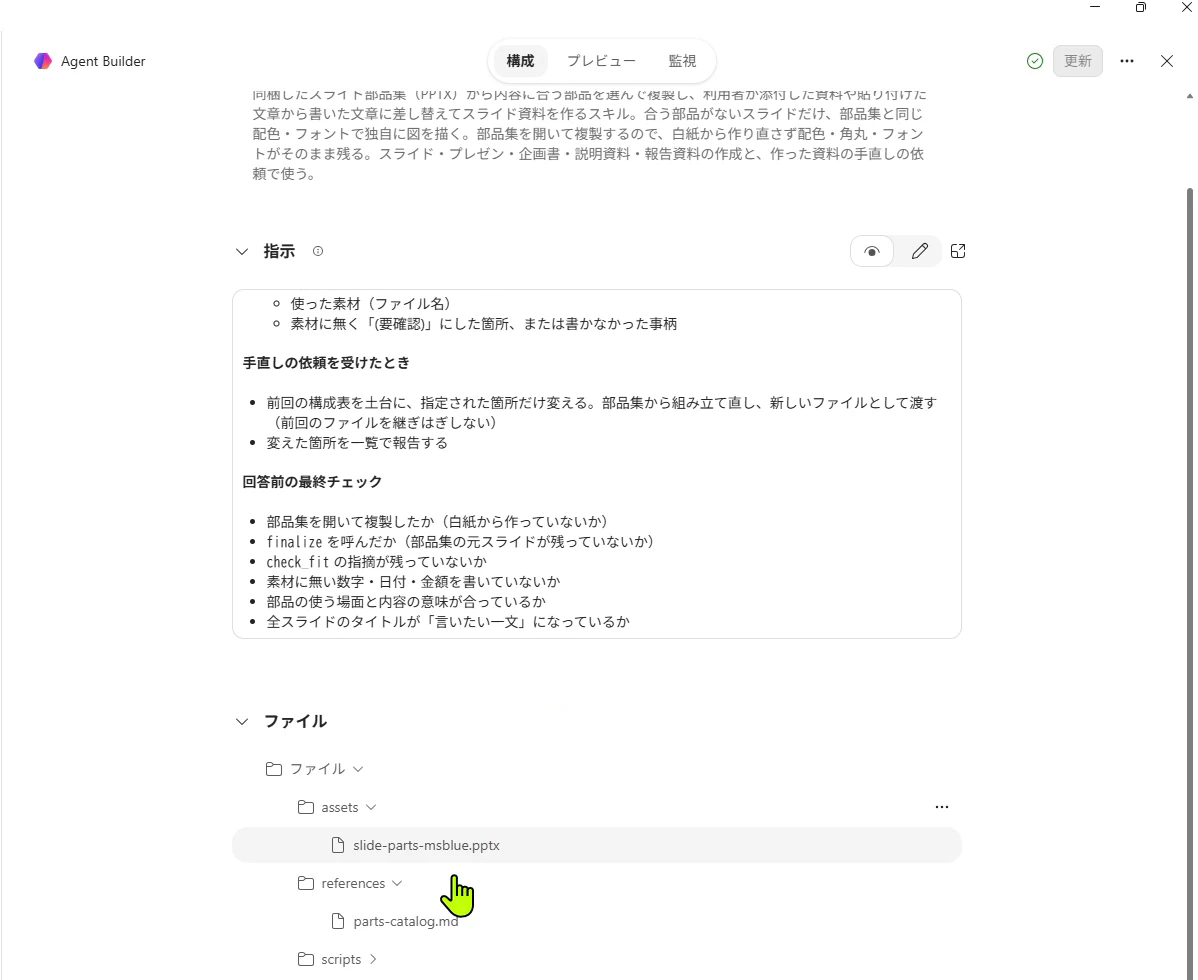Switch the 指示 section to edit mode
The image size is (1198, 980).
coord(920,251)
